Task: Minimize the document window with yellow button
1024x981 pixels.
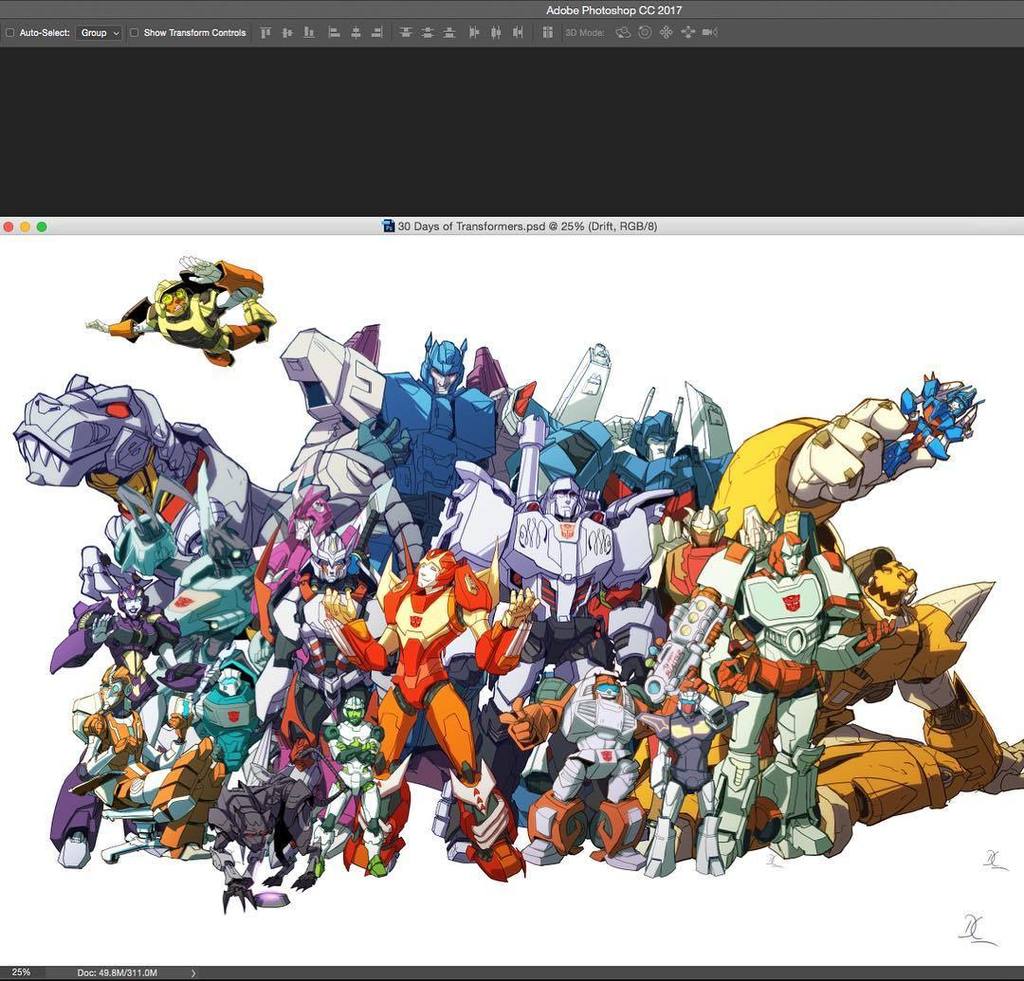Action: [25, 227]
